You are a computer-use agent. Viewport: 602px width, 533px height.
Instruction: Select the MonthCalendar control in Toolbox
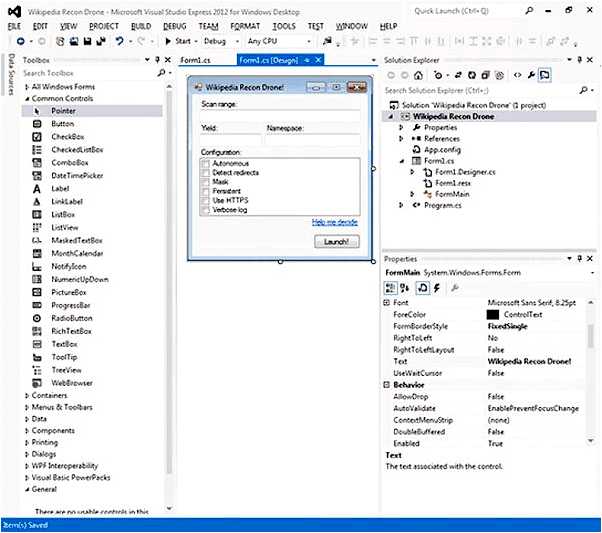pos(77,253)
